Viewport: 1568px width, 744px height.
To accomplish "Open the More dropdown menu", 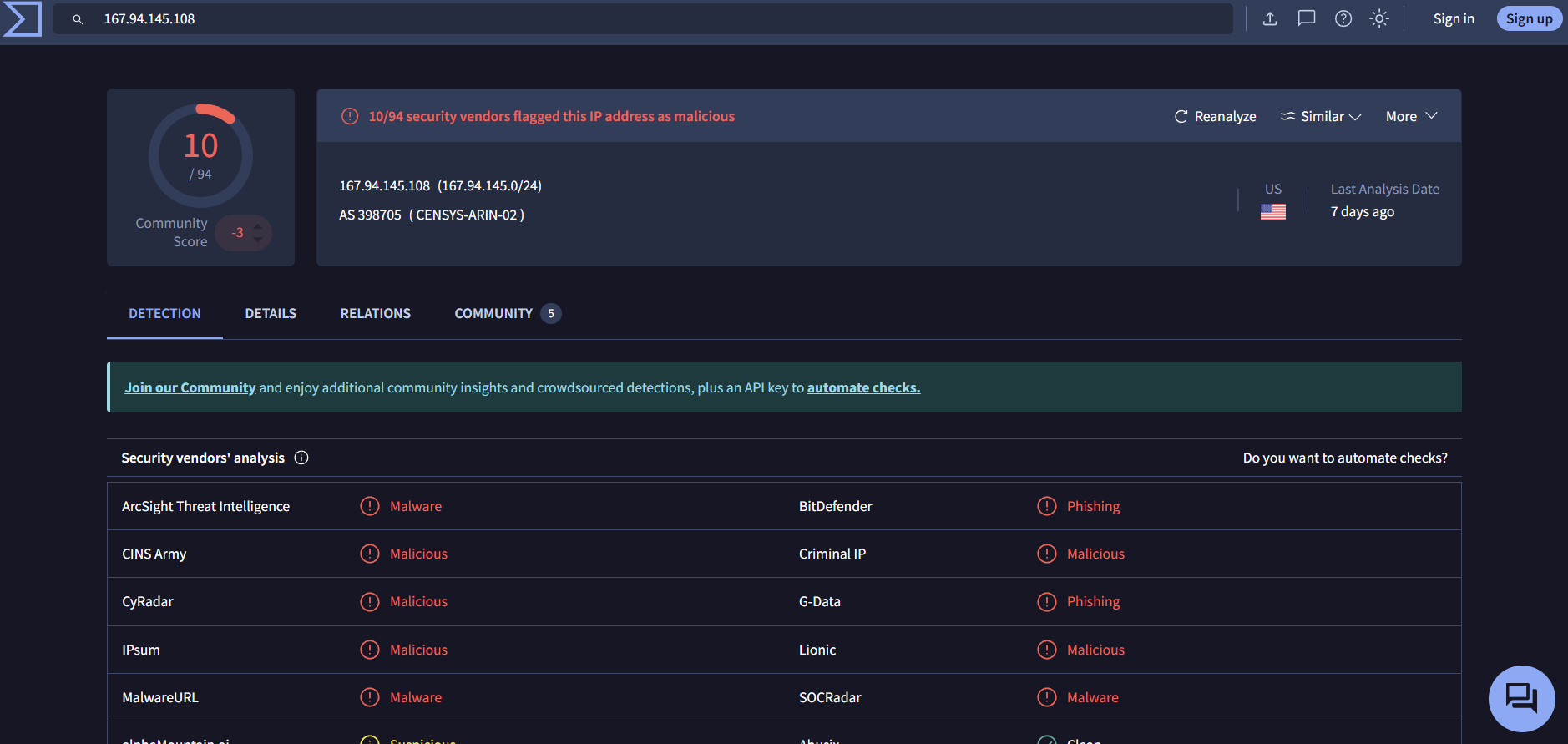I will [x=1412, y=116].
